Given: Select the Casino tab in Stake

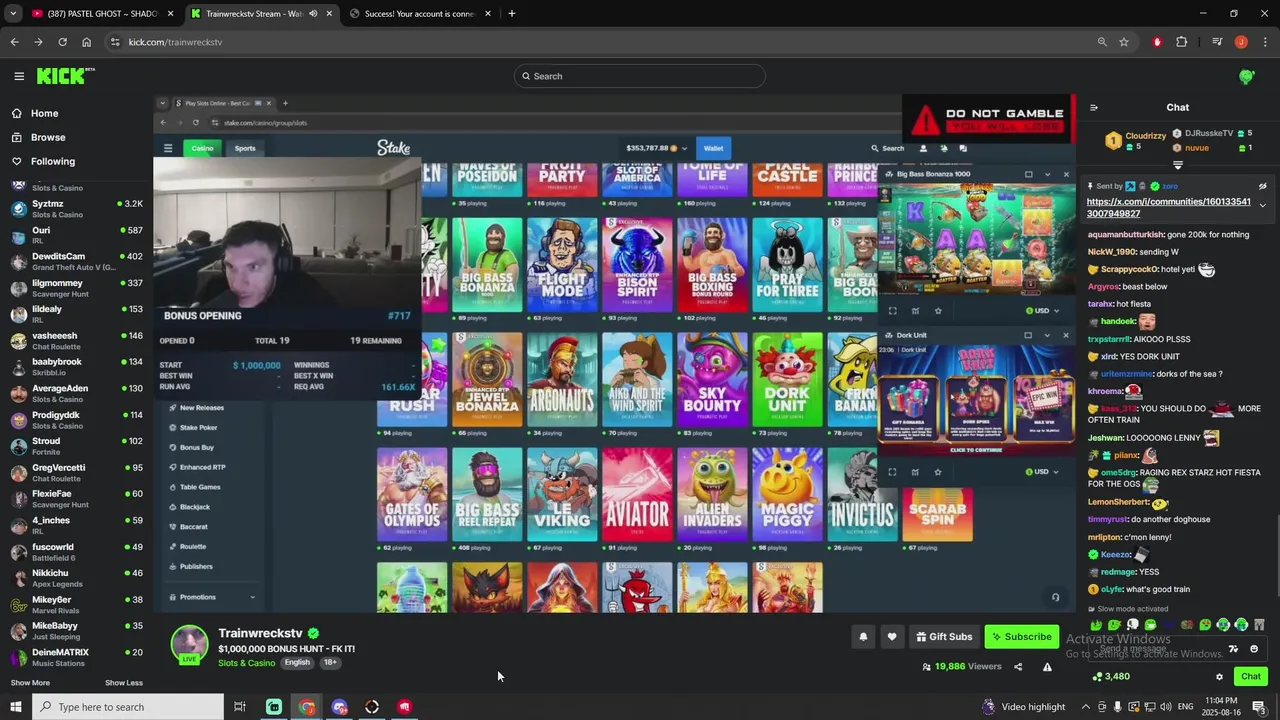Looking at the screenshot, I should (202, 148).
